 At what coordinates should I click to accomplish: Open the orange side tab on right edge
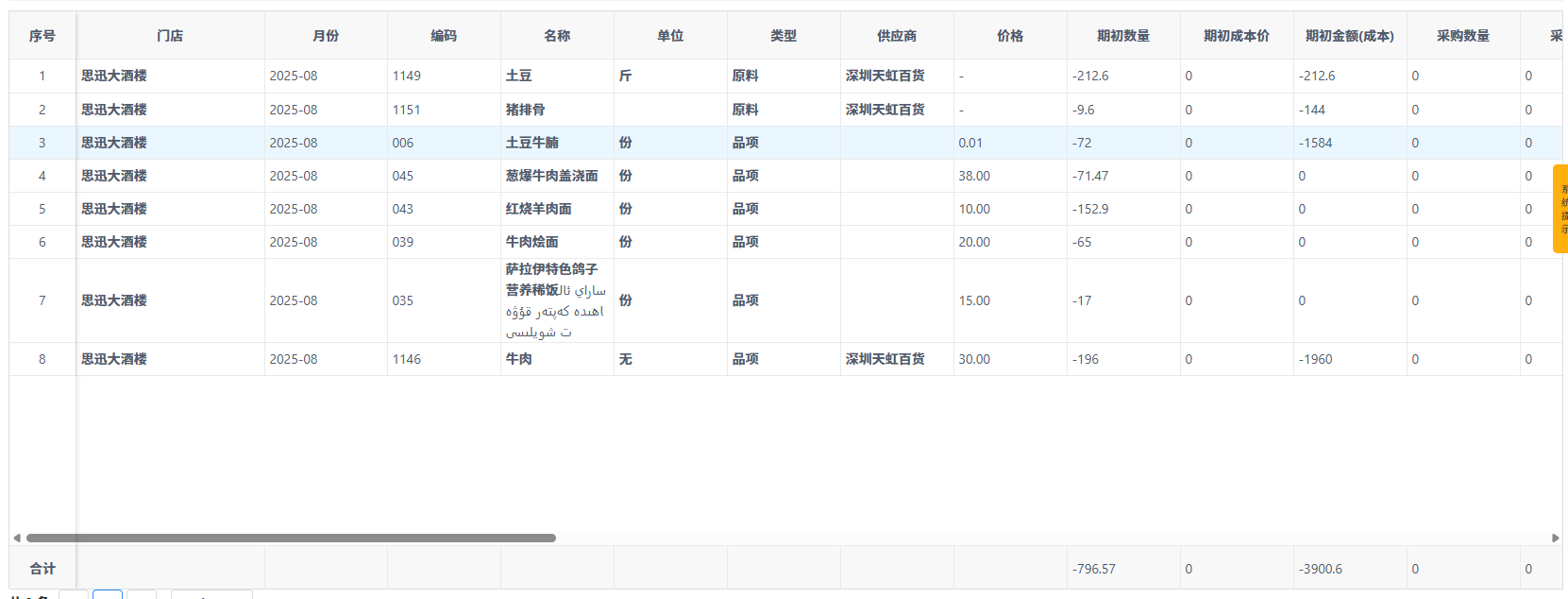pos(1560,209)
